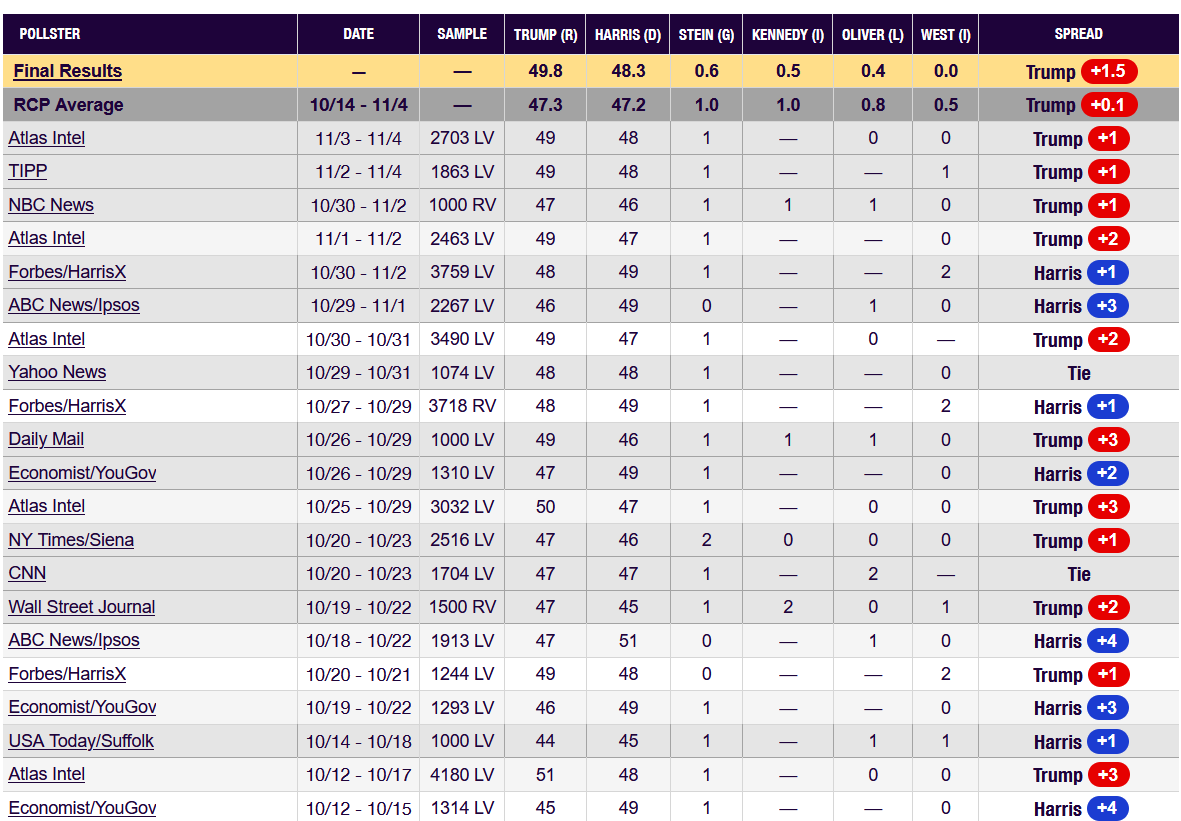Viewport: 1181px width, 821px height.
Task: Click the Harris +1 spread in USA Today/Suffolk row
Action: point(1081,741)
